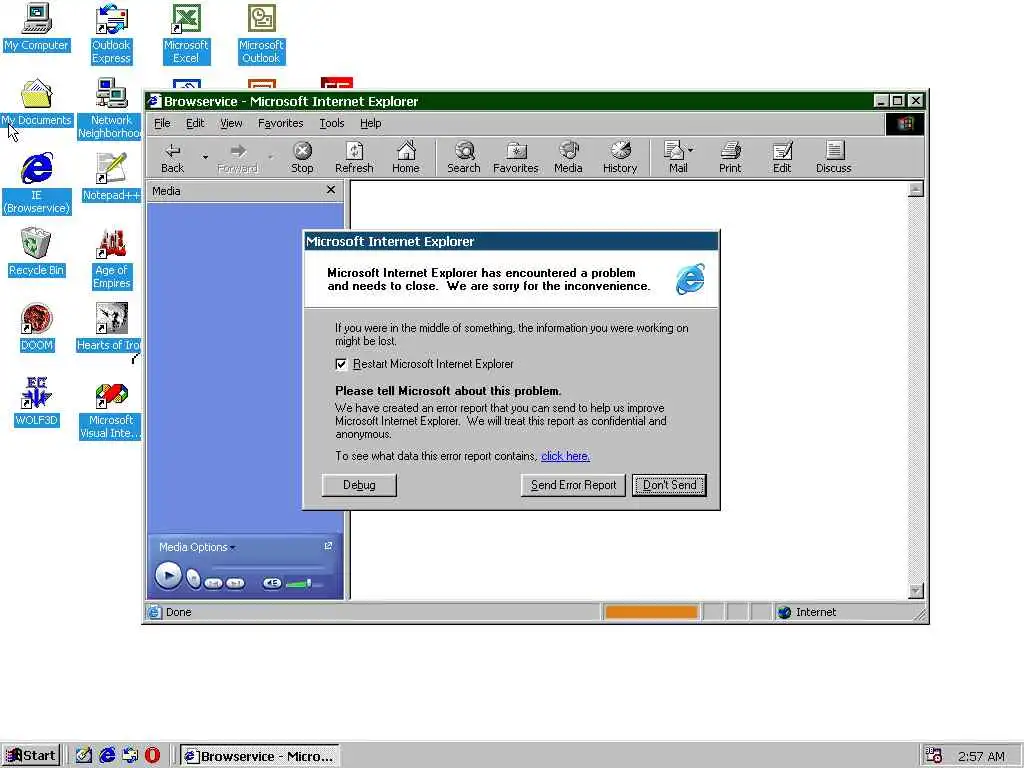This screenshot has width=1024, height=768.
Task: Play media in the Media panel
Action: point(168,576)
